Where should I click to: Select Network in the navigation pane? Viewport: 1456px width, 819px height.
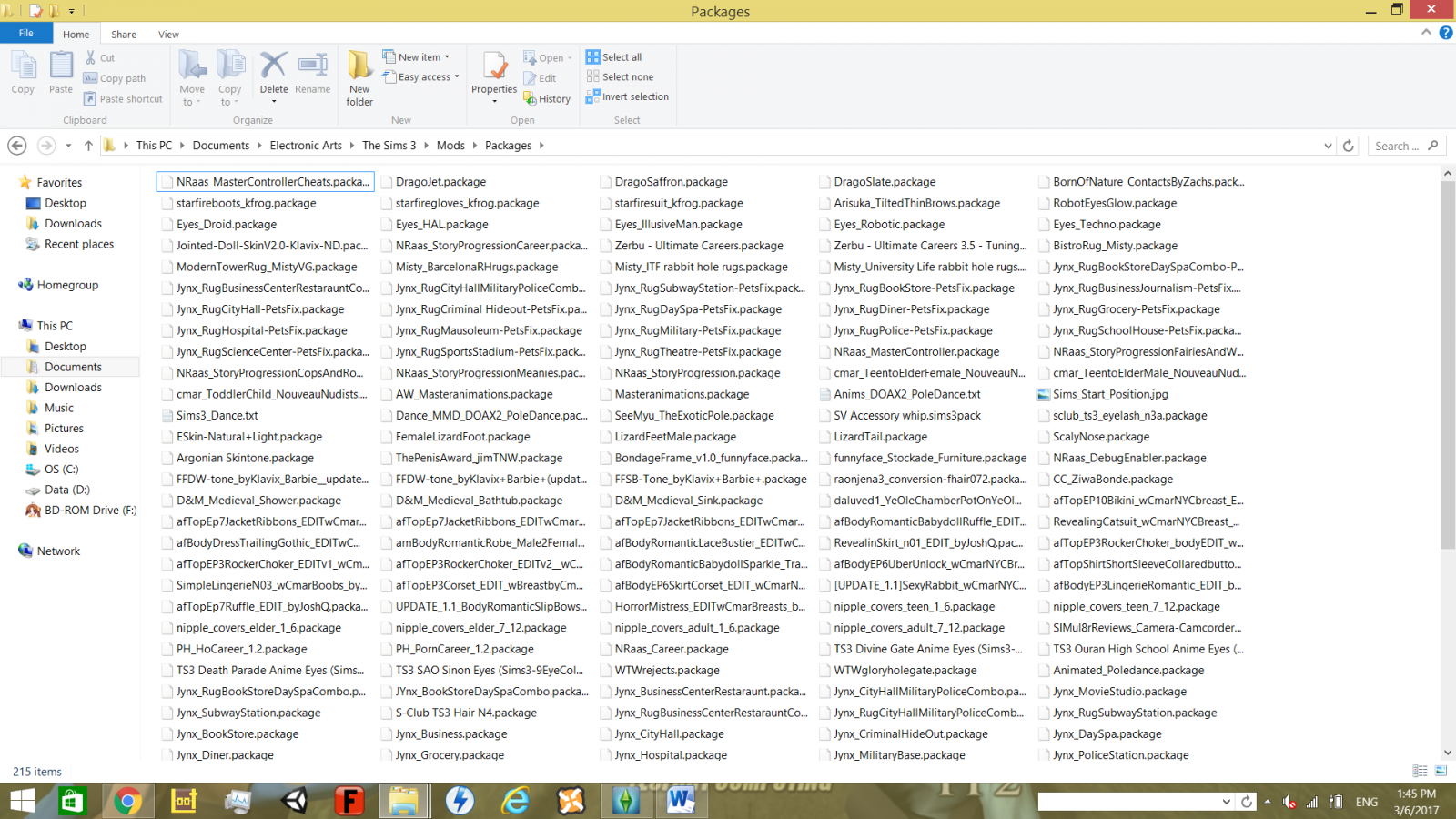[x=58, y=551]
